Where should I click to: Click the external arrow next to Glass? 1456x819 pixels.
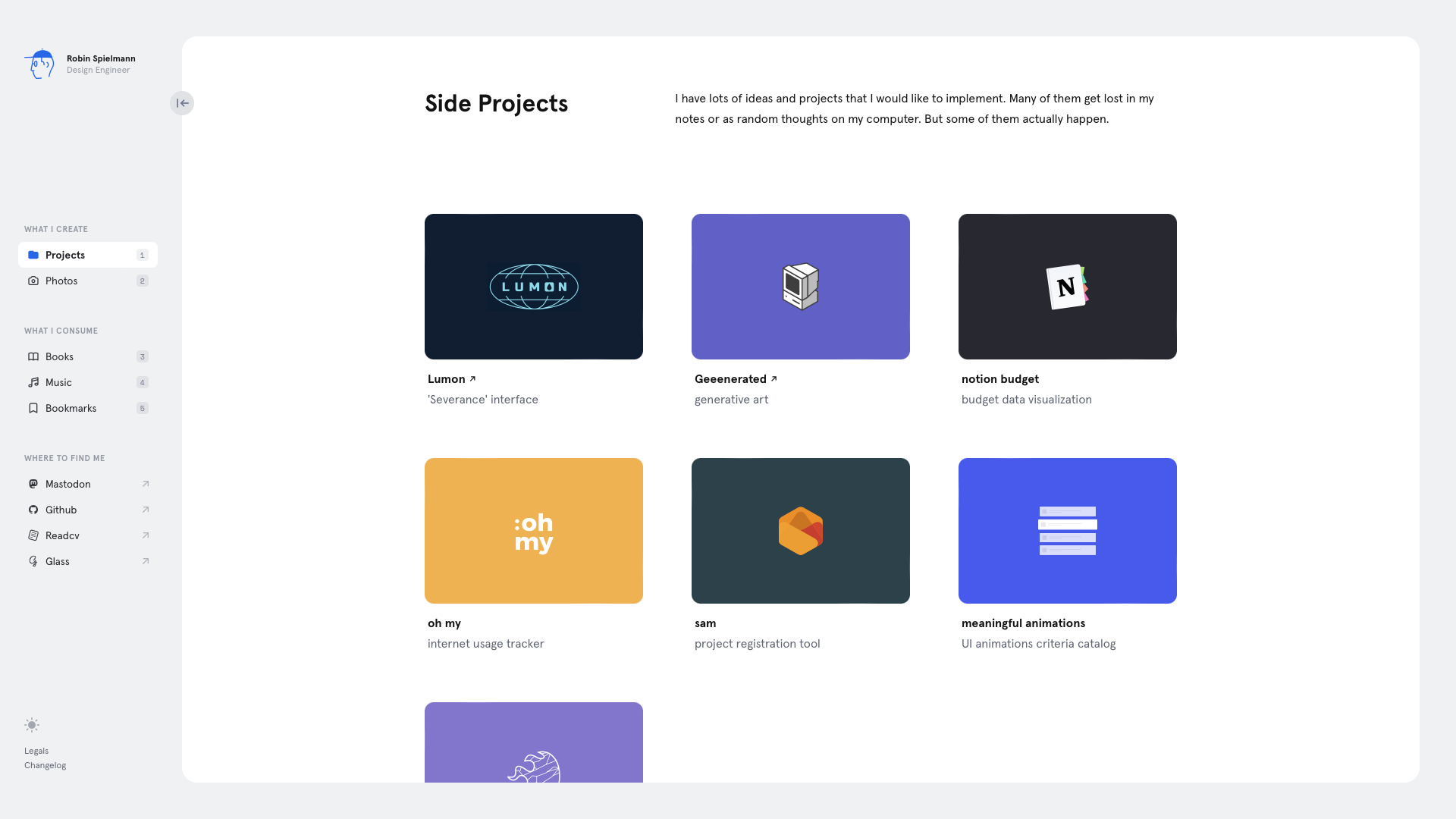click(146, 561)
